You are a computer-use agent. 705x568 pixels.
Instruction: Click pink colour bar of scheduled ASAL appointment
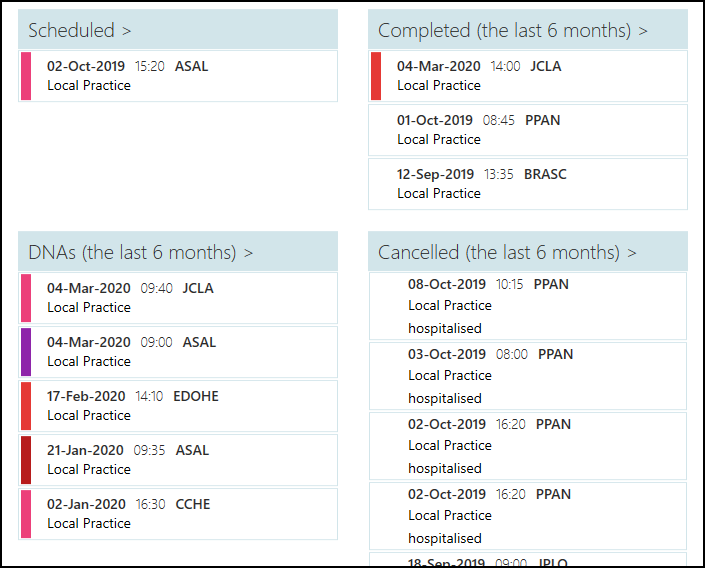(x=26, y=76)
